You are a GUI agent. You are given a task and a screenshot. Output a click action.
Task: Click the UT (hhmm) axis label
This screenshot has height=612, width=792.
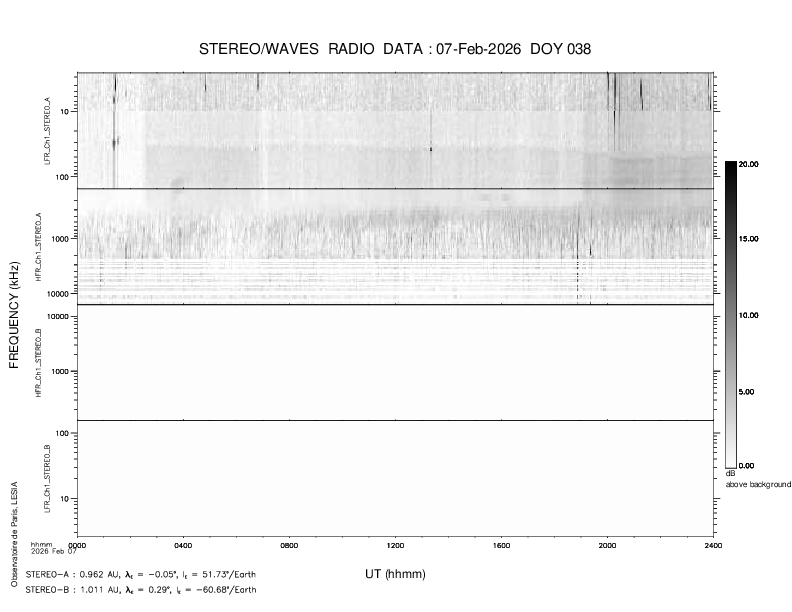pos(395,574)
